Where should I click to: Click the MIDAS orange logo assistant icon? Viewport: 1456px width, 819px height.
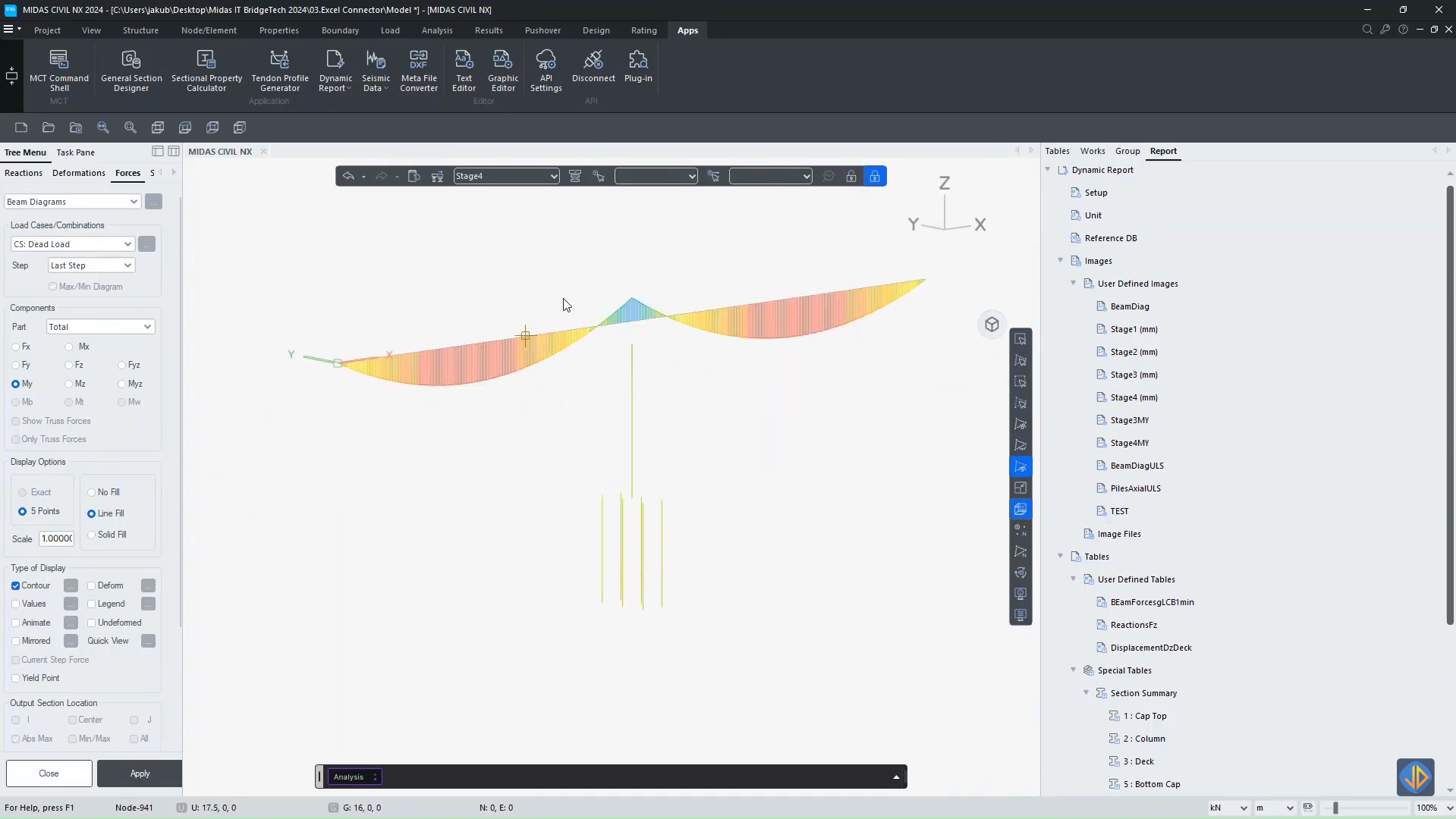pyautogui.click(x=1416, y=777)
